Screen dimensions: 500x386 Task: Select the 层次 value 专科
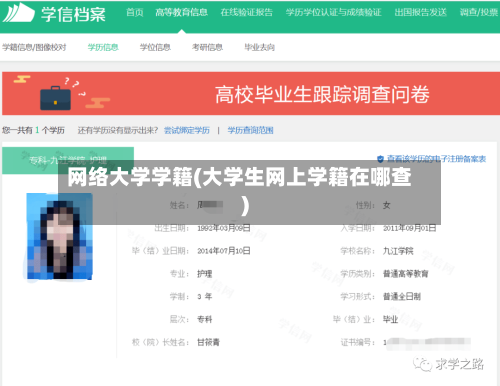pyautogui.click(x=205, y=319)
